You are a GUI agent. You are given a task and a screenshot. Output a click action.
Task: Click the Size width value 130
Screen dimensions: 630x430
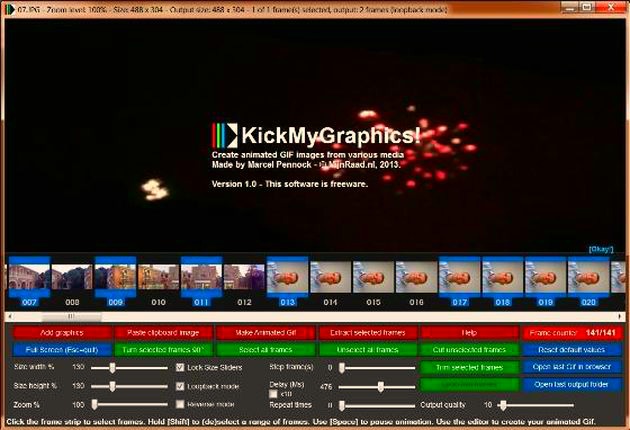pos(78,367)
